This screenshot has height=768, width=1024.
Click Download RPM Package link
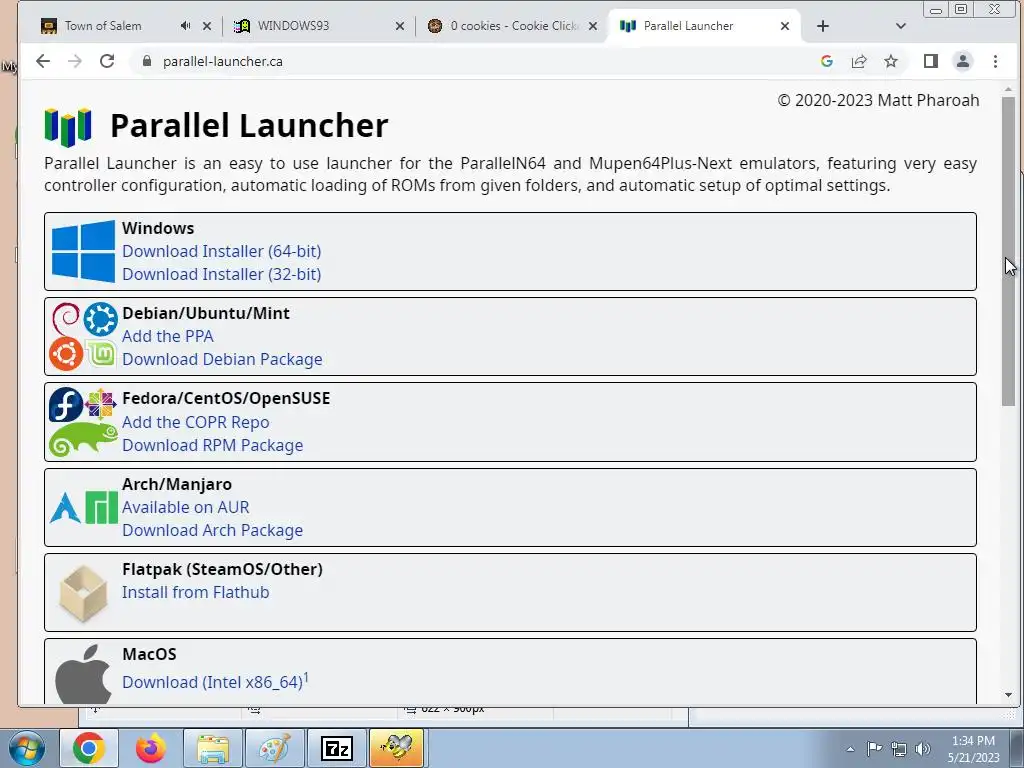[213, 445]
